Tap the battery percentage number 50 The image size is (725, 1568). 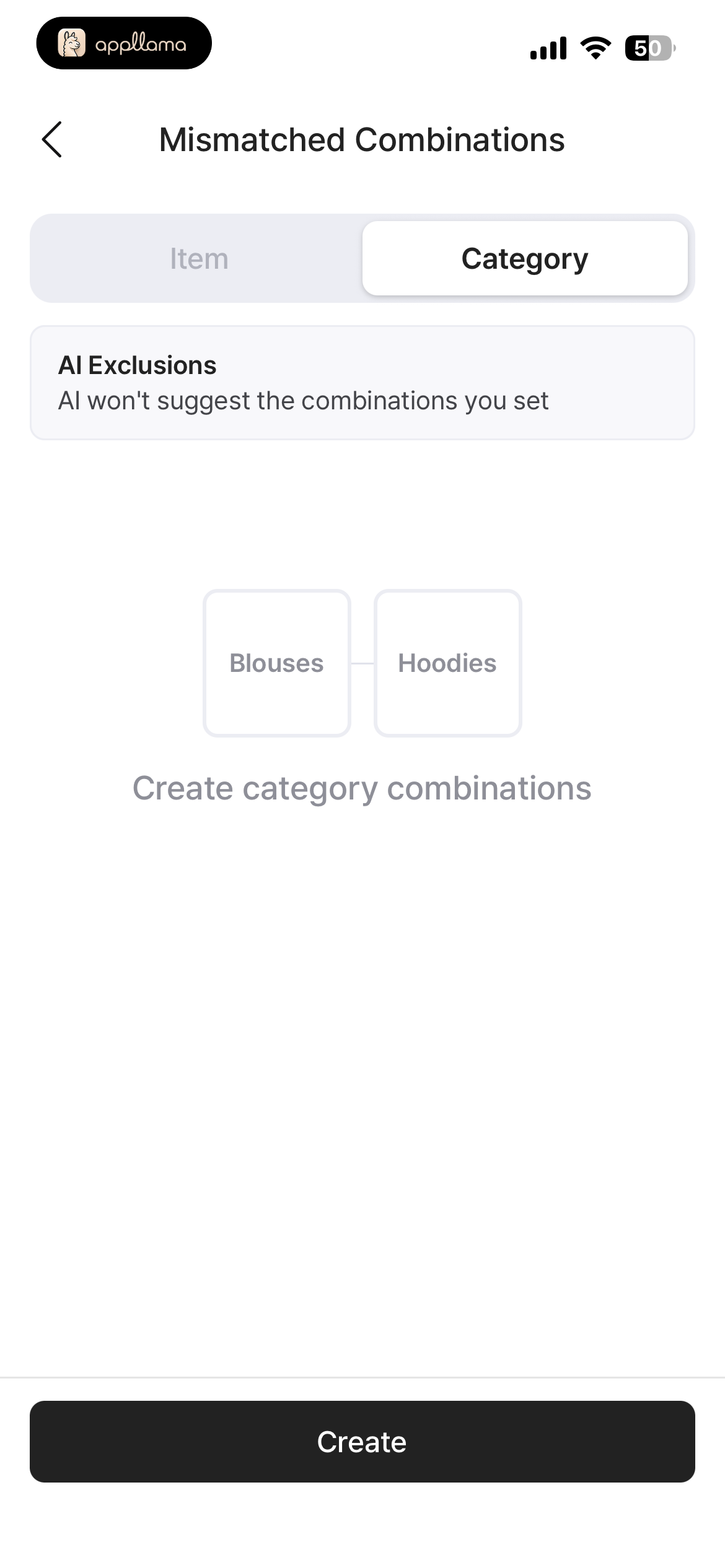pos(648,48)
